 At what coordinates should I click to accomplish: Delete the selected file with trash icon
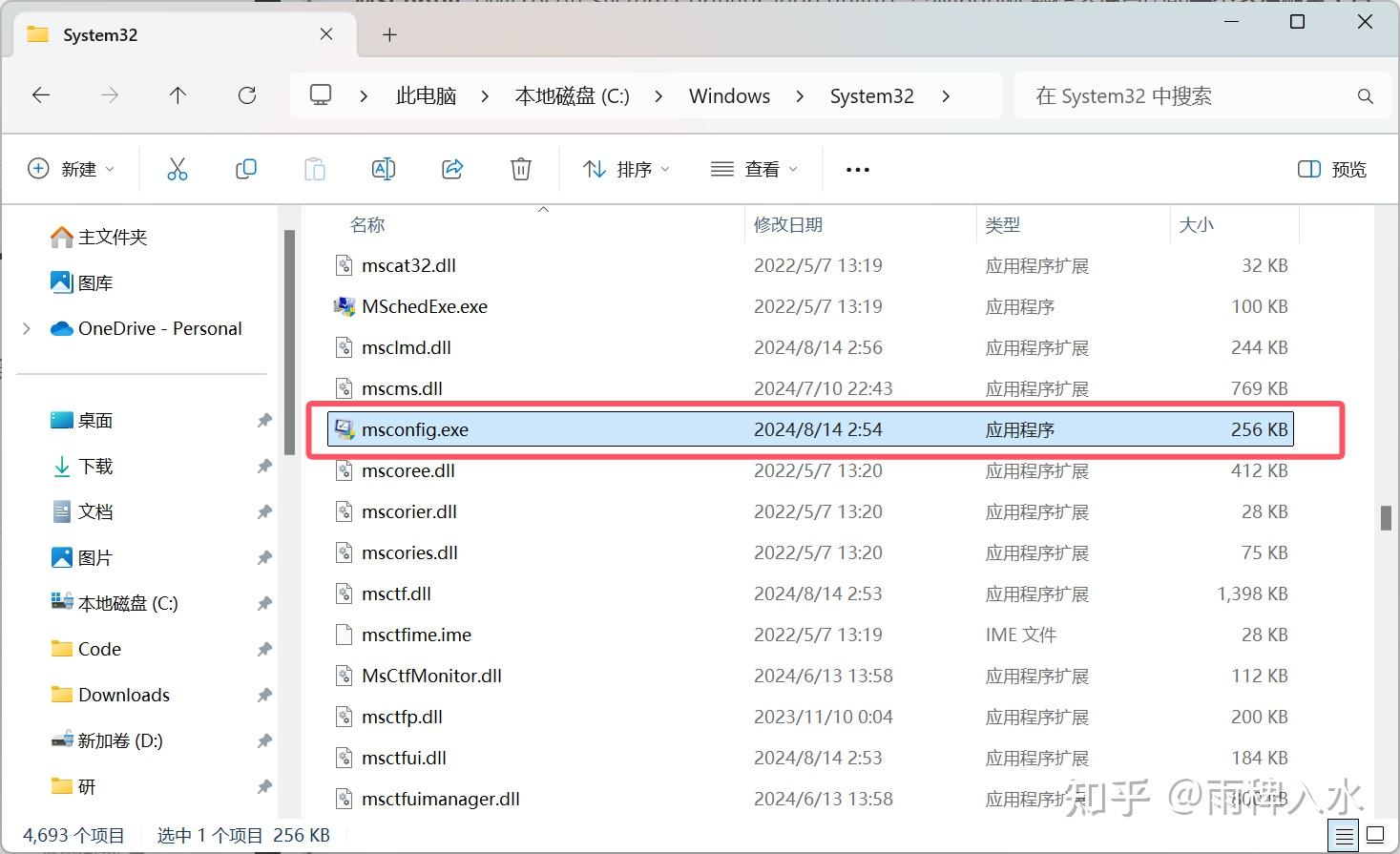point(520,169)
